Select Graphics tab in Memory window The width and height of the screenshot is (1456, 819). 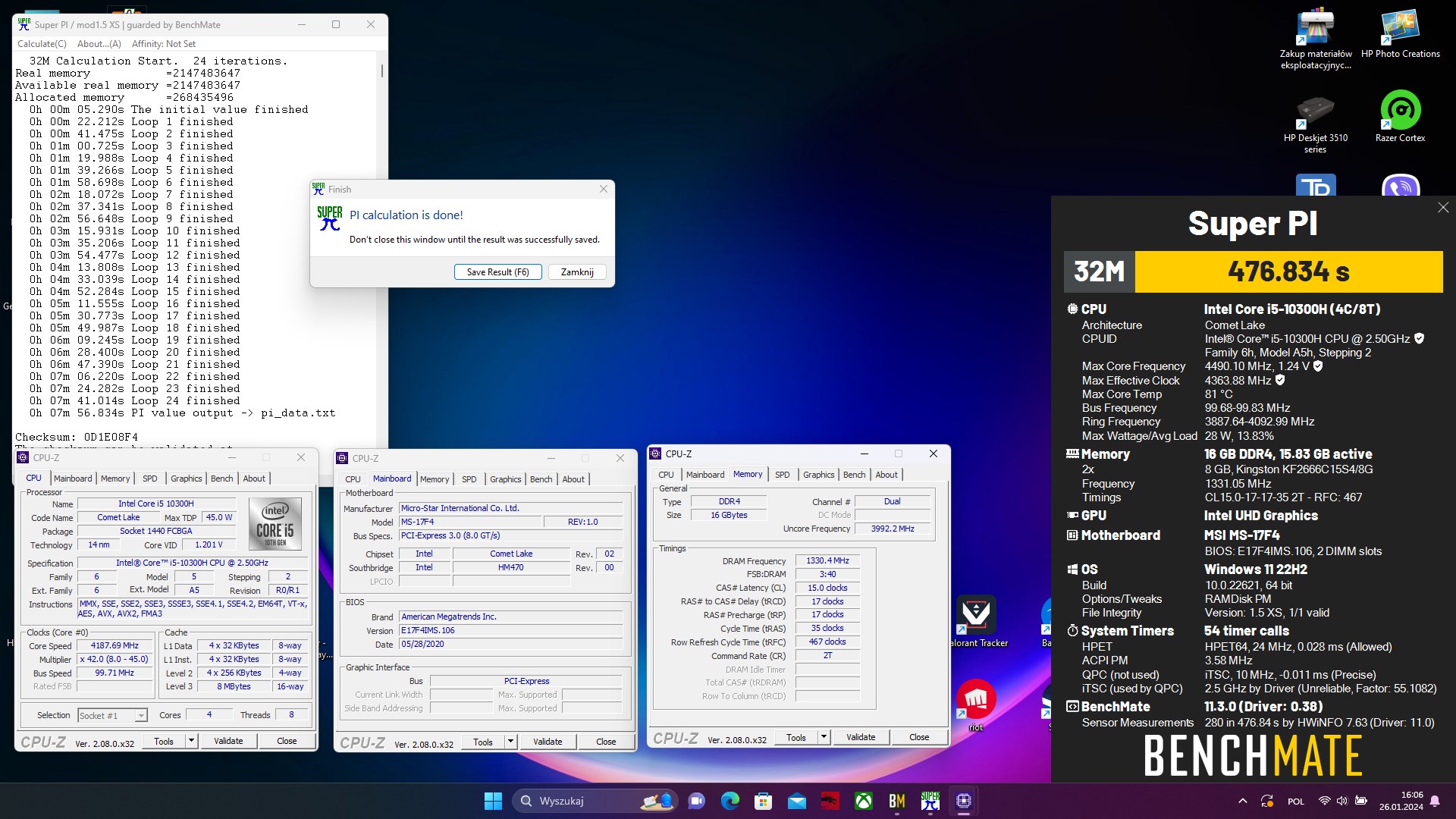click(818, 475)
